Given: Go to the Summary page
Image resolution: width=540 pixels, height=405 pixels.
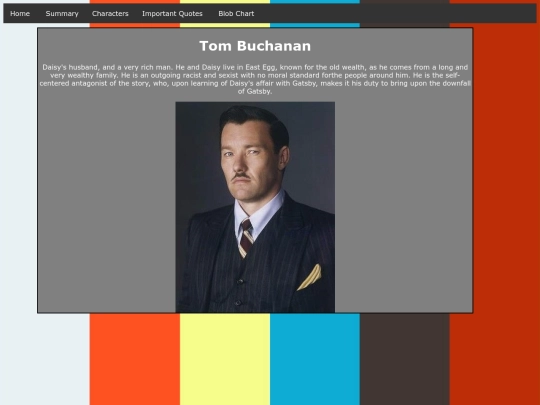Looking at the screenshot, I should tap(62, 14).
